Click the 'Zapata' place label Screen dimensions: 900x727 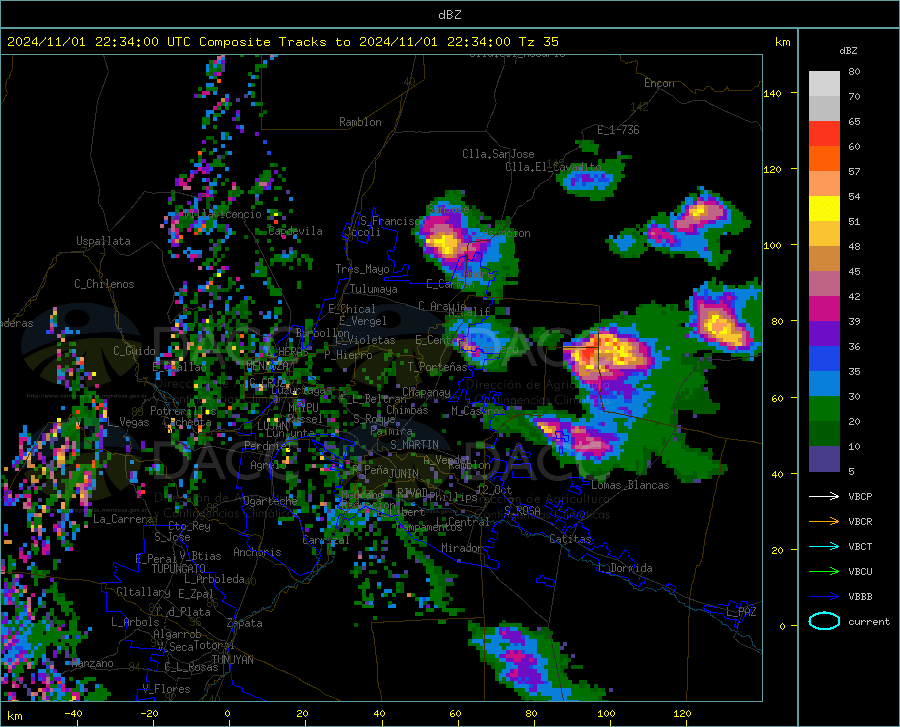245,623
